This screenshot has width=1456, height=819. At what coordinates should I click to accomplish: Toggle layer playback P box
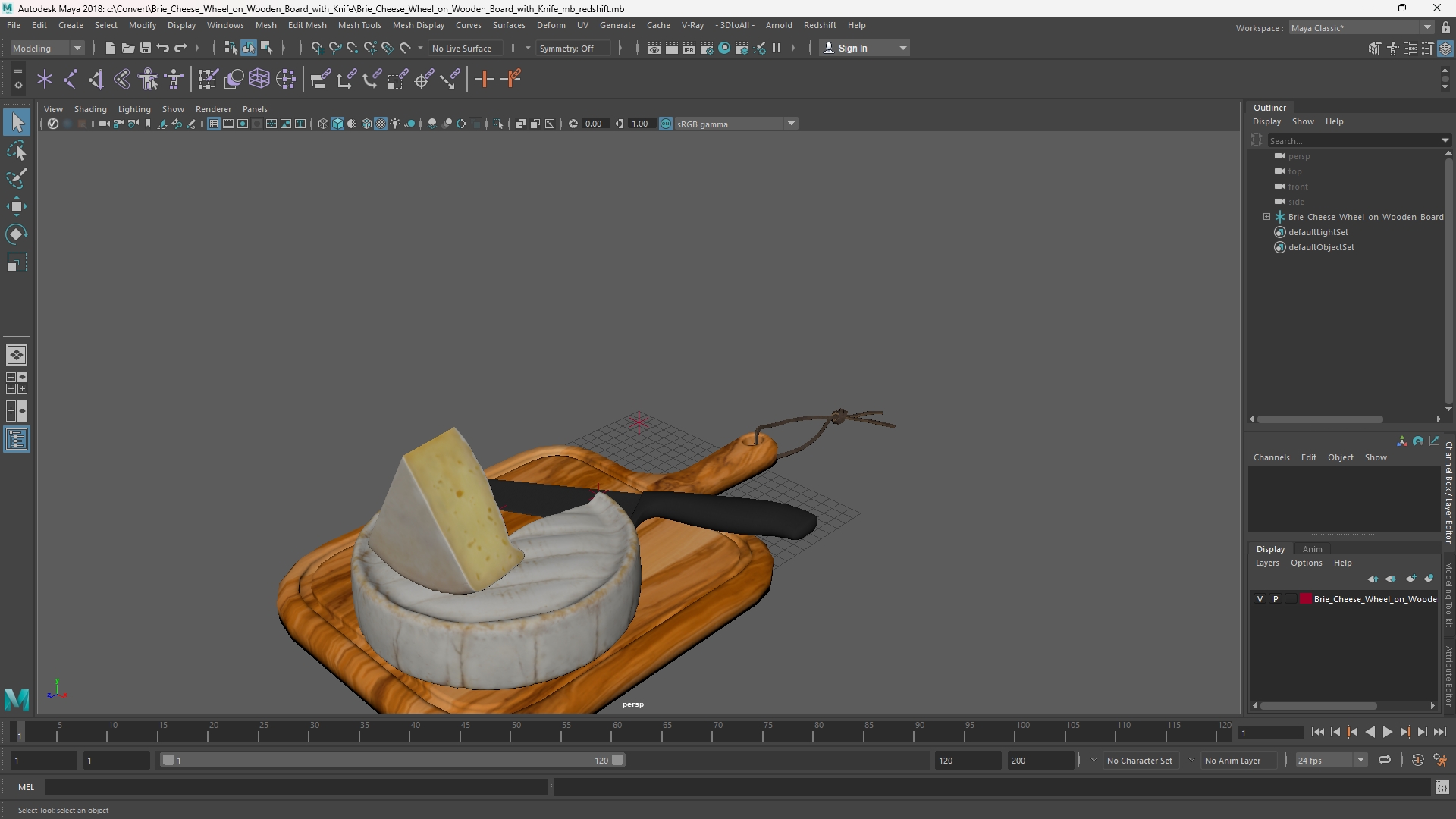tap(1276, 599)
